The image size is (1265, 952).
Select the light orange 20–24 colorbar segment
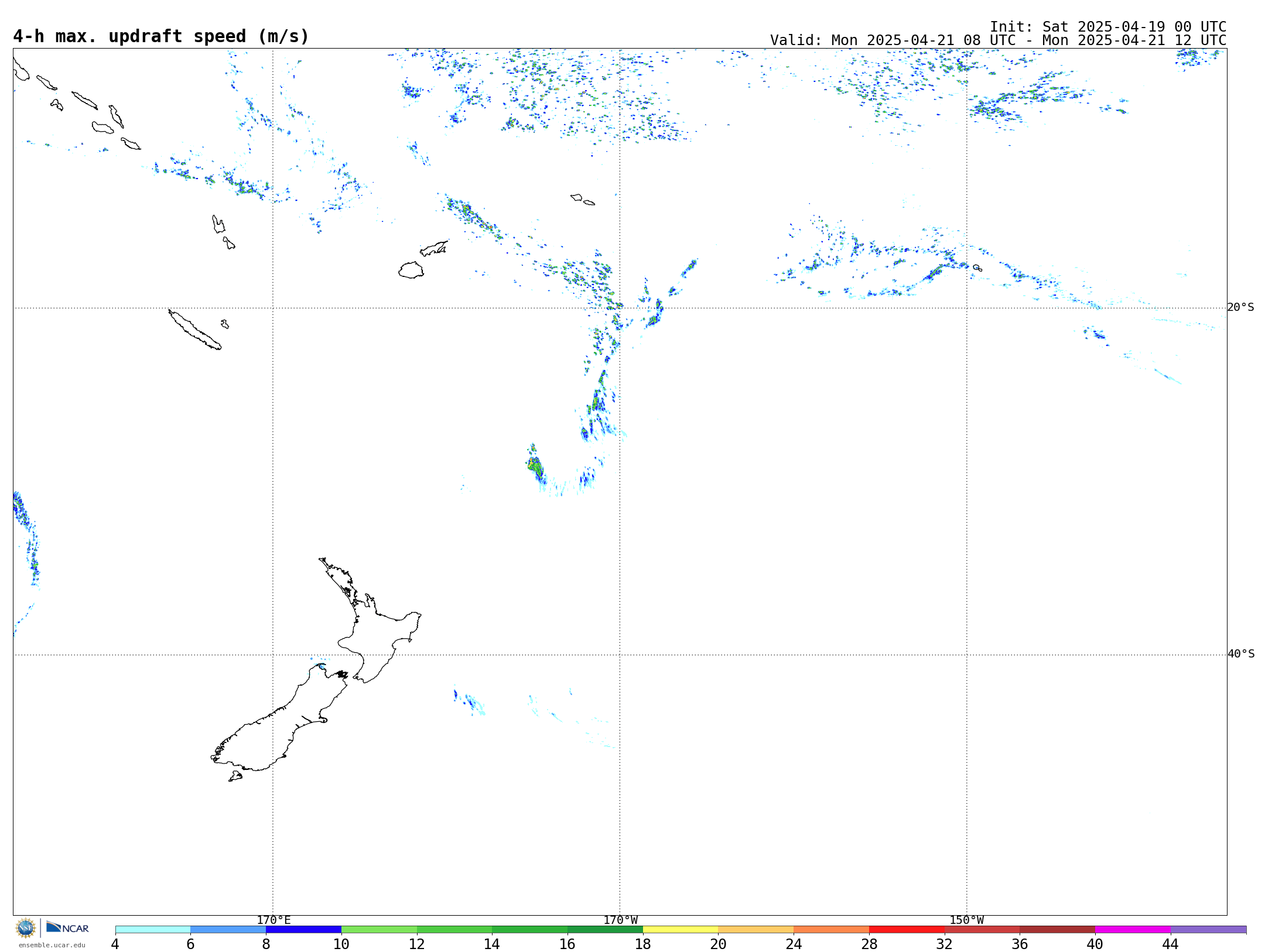756,930
